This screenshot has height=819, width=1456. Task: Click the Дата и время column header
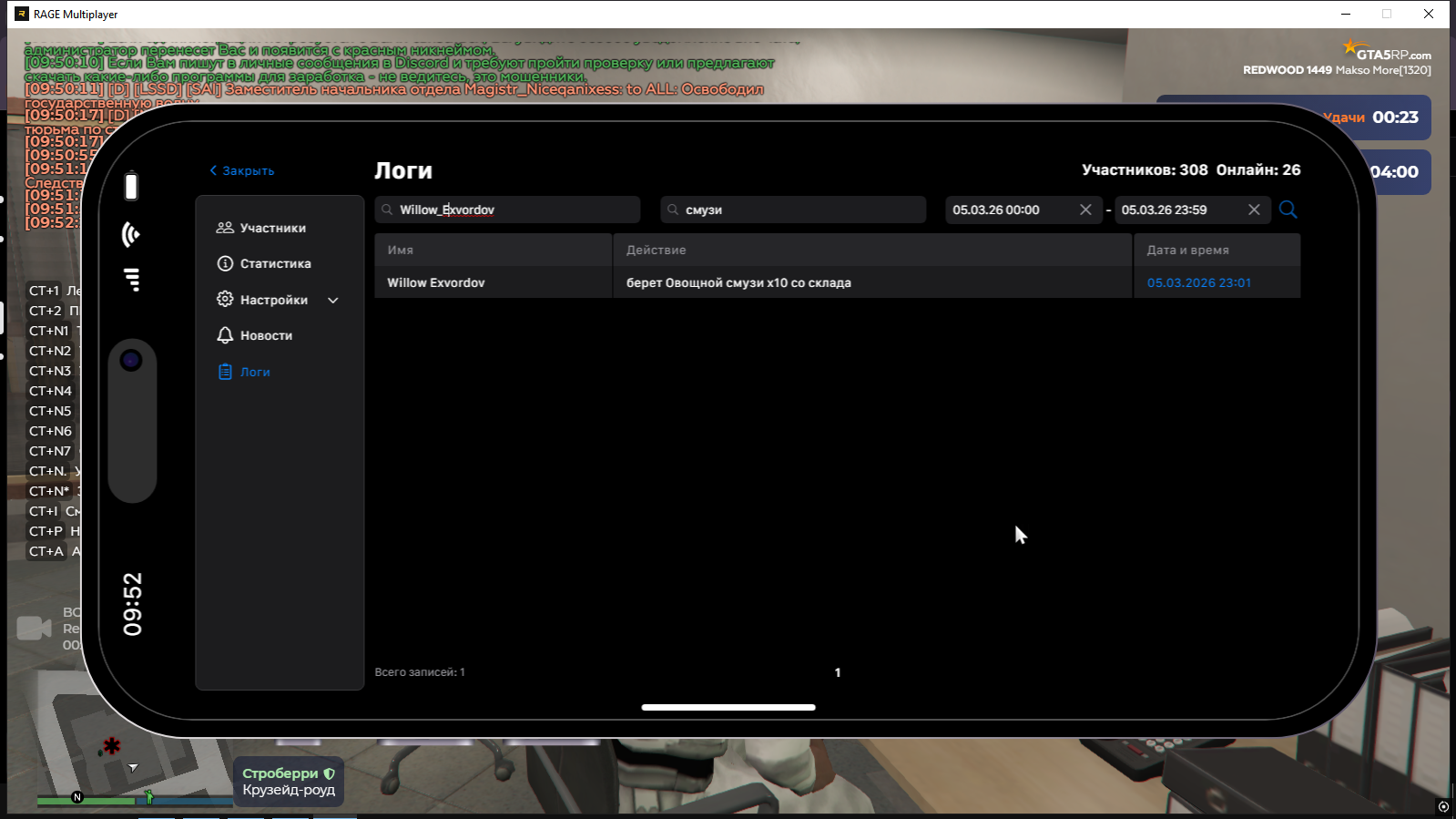coord(1217,250)
